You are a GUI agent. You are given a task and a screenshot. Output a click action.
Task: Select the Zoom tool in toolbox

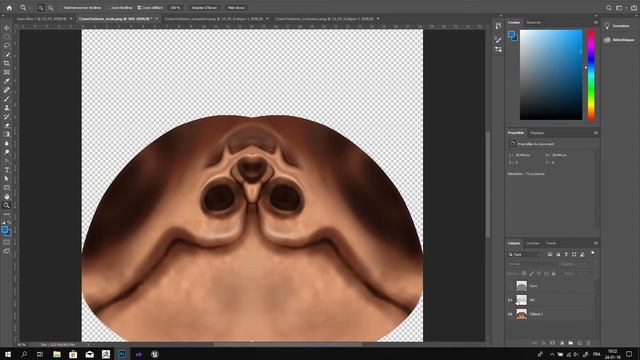tap(7, 205)
